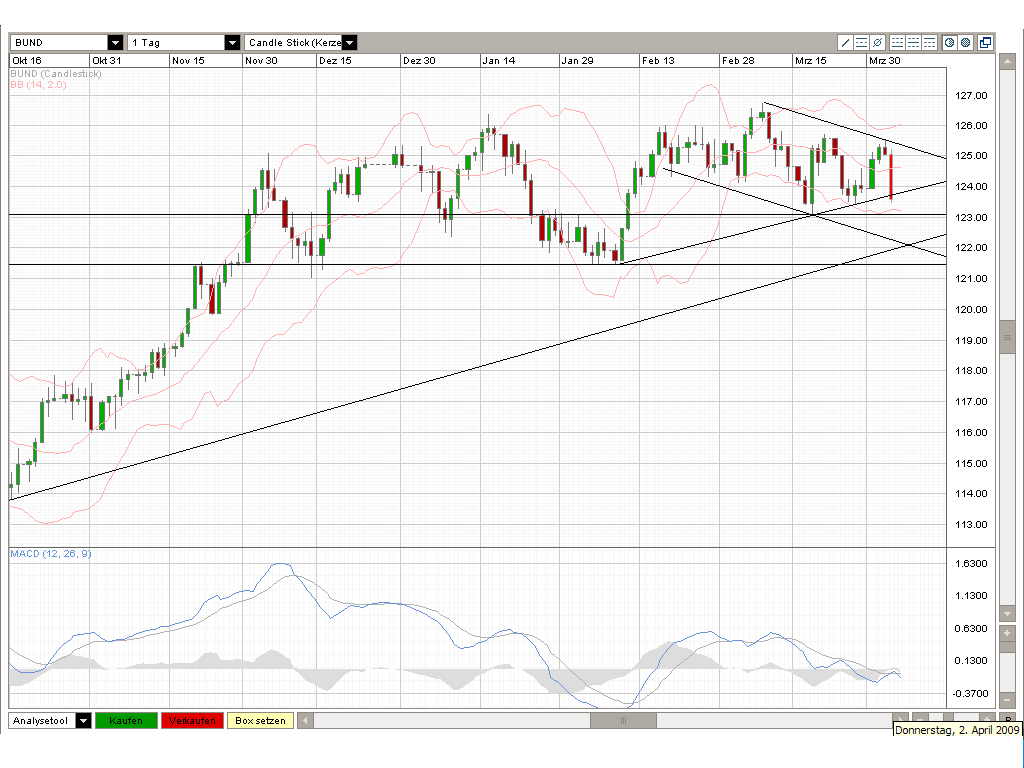Choose line style with solid top line
Screen dimensions: 1024x768
929,43
